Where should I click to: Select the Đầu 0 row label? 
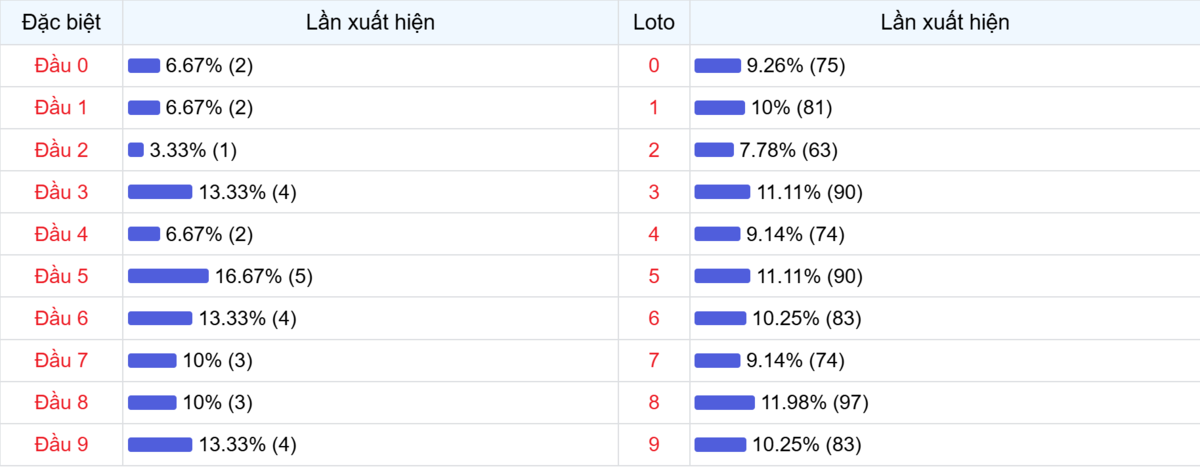tap(61, 65)
